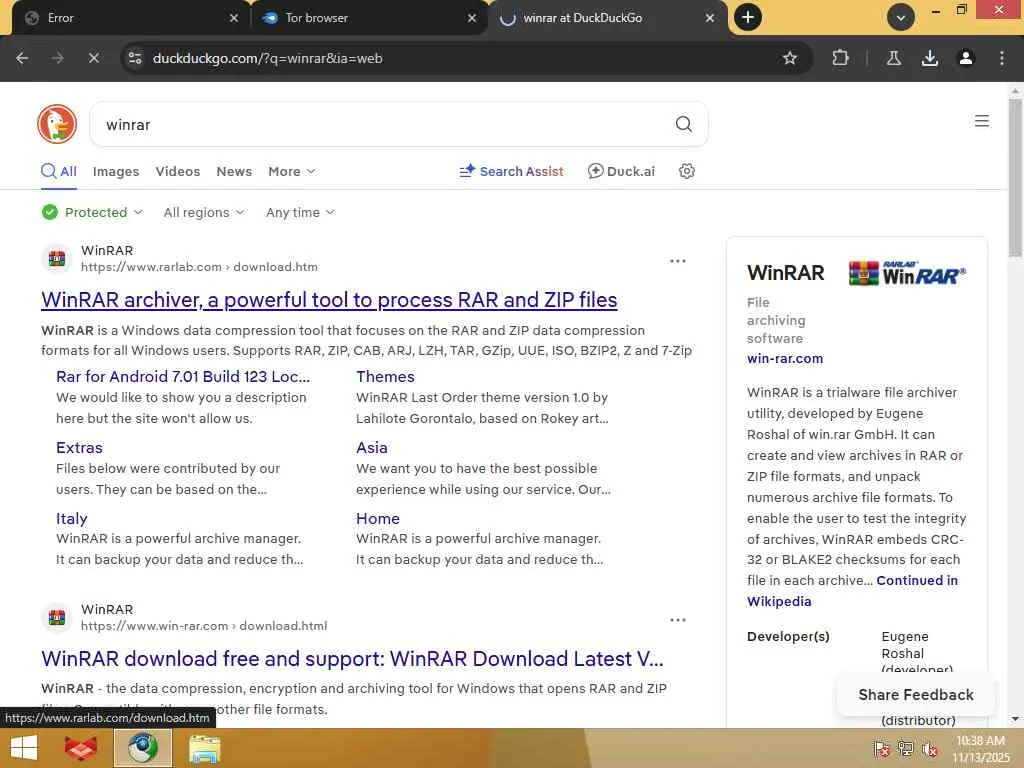The width and height of the screenshot is (1024, 768).
Task: Select the All search category
Action: click(x=59, y=171)
